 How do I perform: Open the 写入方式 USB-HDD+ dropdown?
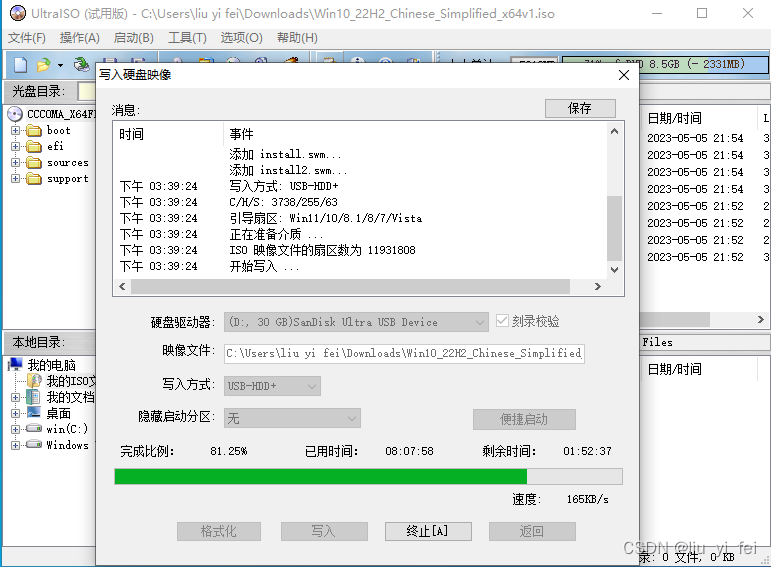(272, 386)
